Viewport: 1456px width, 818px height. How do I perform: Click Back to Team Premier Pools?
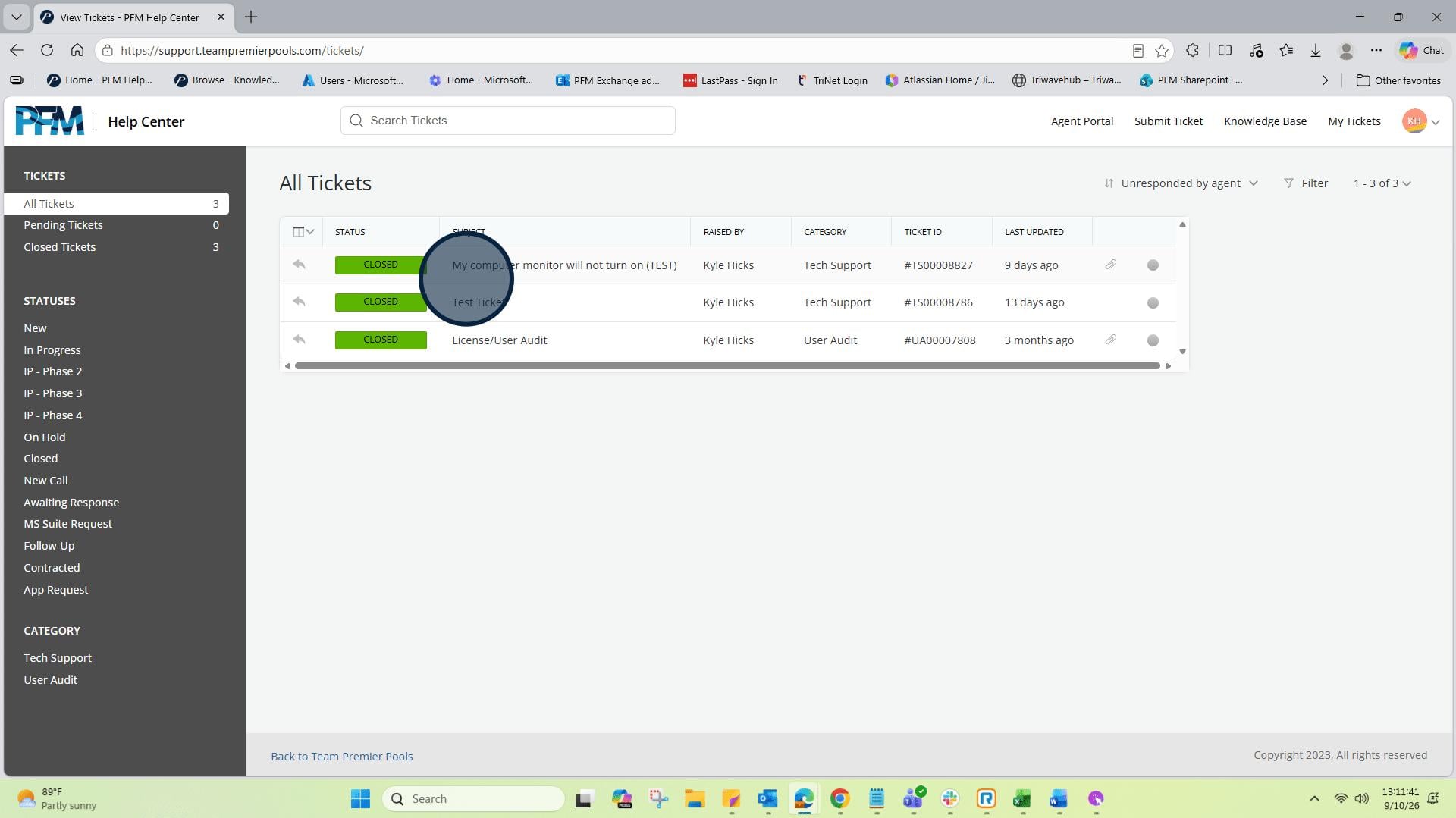[342, 756]
